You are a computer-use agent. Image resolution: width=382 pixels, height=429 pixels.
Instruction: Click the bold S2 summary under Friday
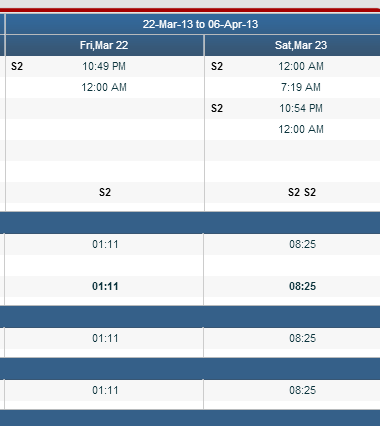click(105, 192)
